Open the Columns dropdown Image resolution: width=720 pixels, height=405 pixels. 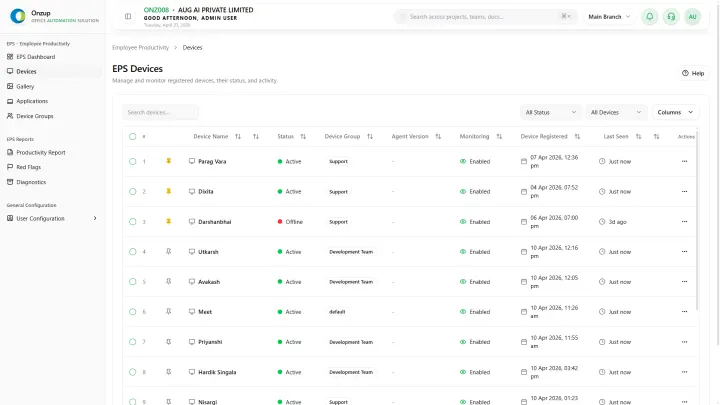click(675, 112)
